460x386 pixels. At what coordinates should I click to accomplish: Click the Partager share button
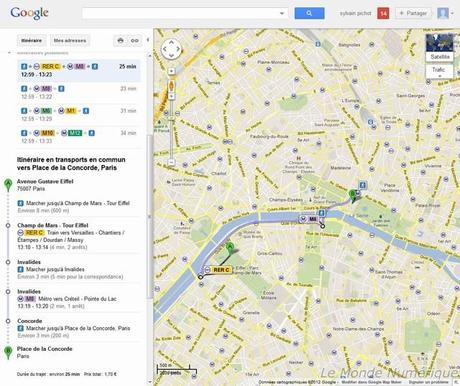click(x=413, y=13)
